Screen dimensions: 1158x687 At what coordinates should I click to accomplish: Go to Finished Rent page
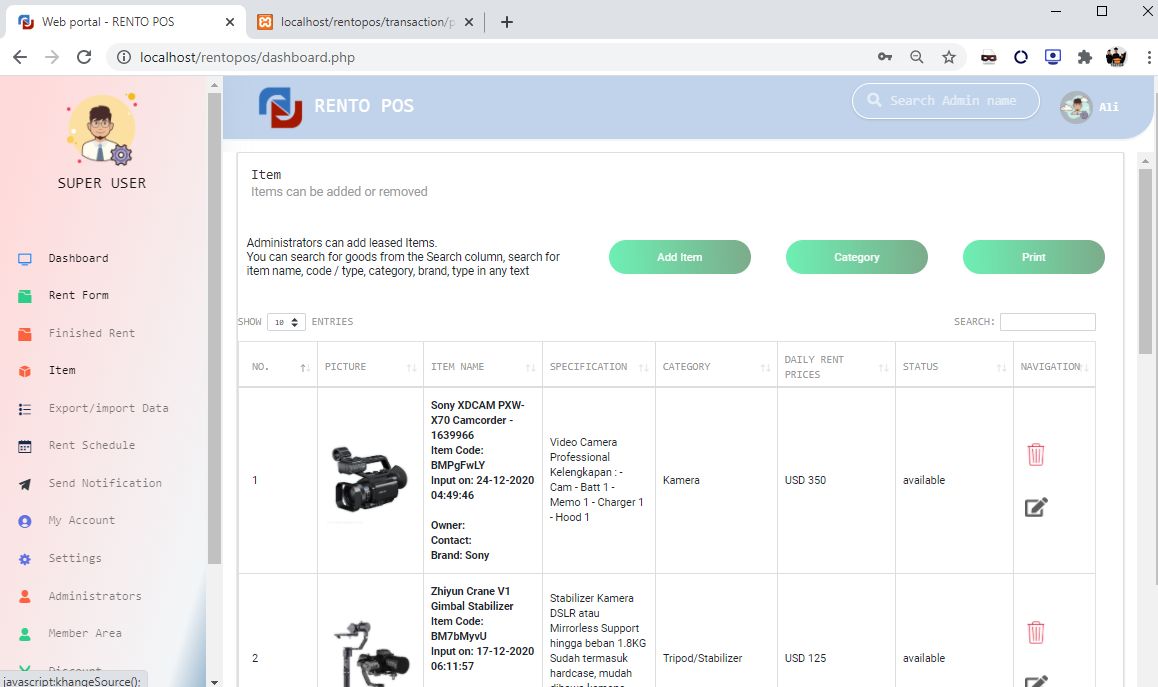92,333
